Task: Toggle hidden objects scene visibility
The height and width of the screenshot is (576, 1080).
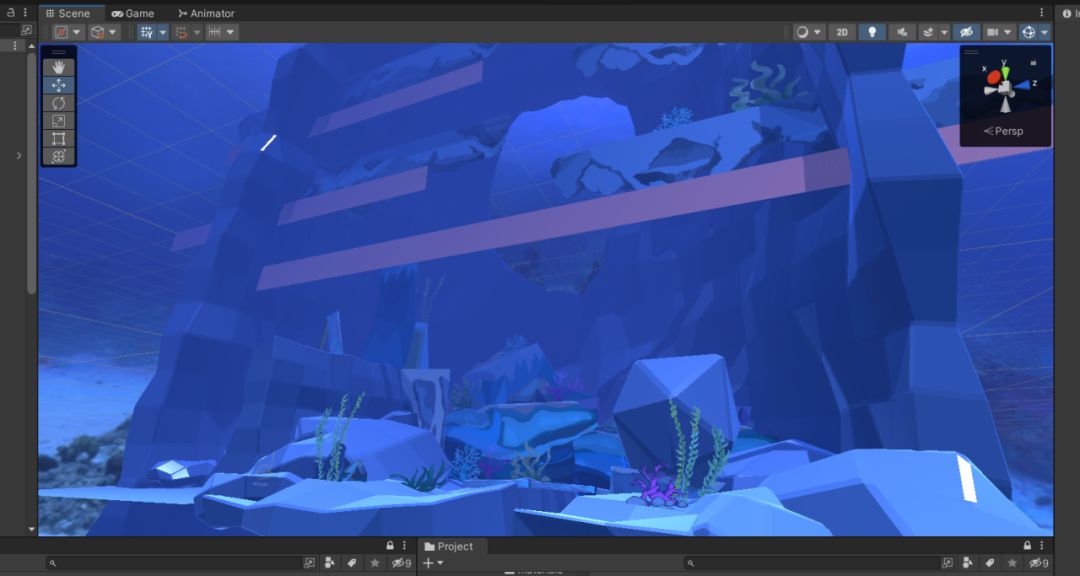Action: coord(966,32)
